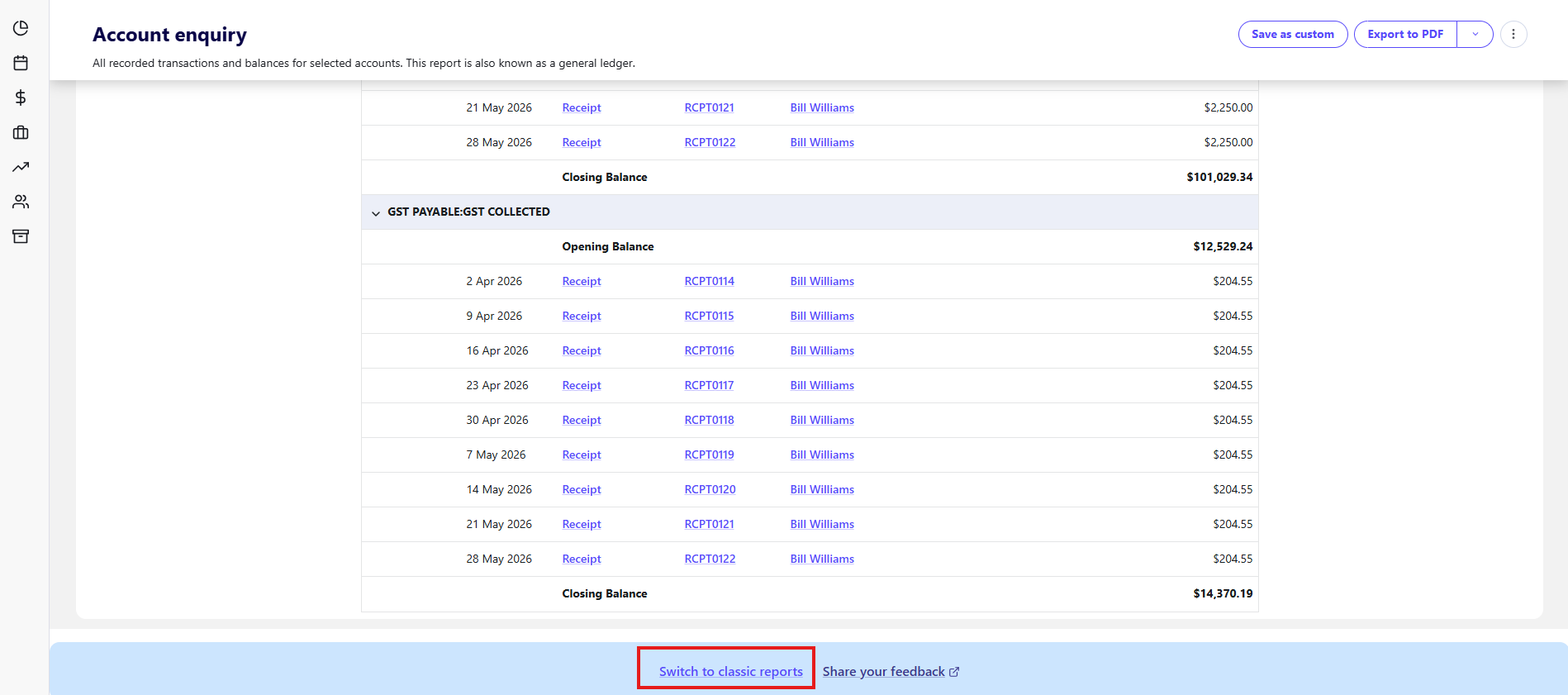Open Receipt link for 30 Apr 2026

pyautogui.click(x=582, y=420)
